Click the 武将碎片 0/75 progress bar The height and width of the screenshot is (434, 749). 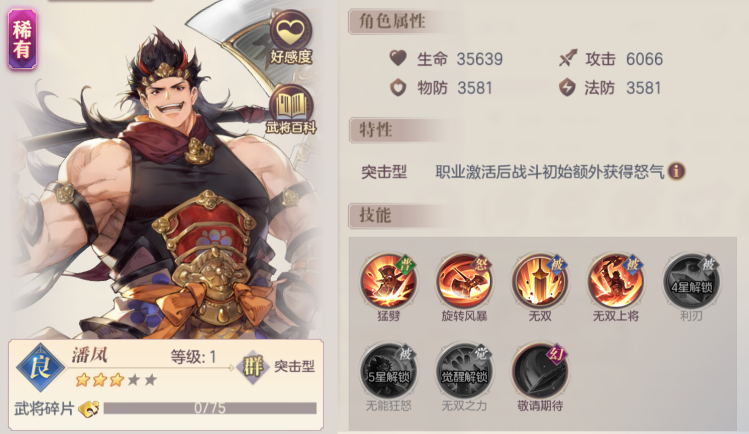click(210, 408)
